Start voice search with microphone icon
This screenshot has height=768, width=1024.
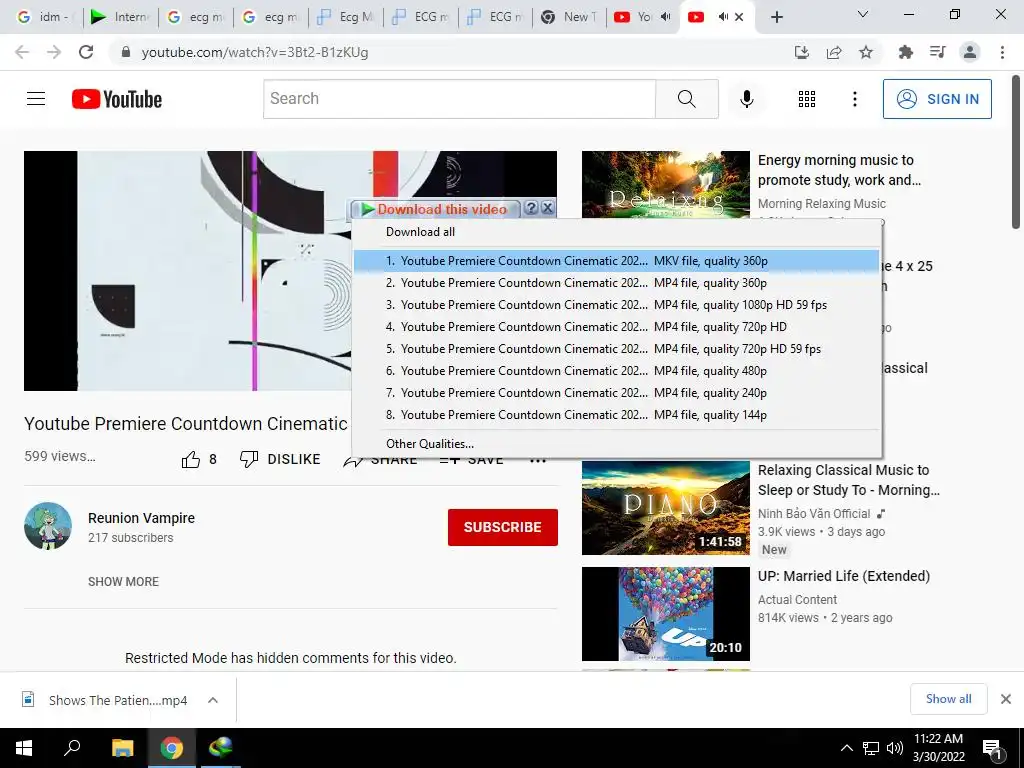click(x=746, y=99)
